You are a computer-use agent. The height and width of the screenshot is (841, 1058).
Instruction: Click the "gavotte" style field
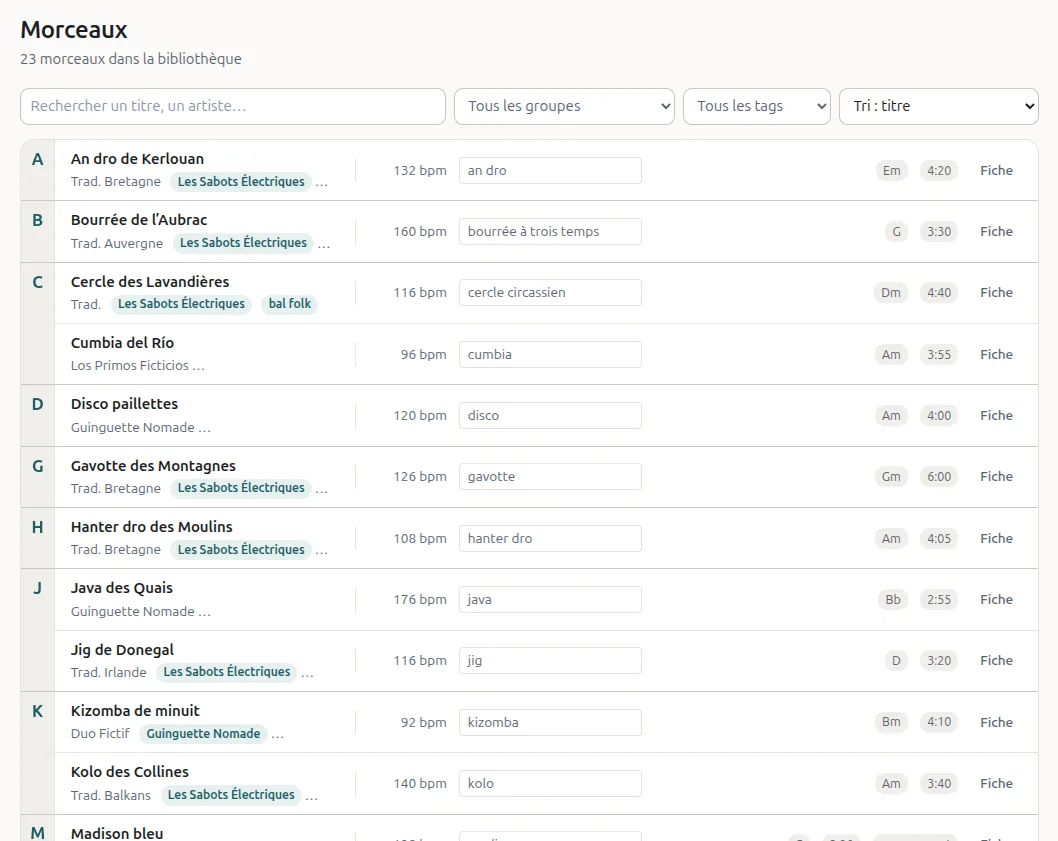[x=550, y=477]
